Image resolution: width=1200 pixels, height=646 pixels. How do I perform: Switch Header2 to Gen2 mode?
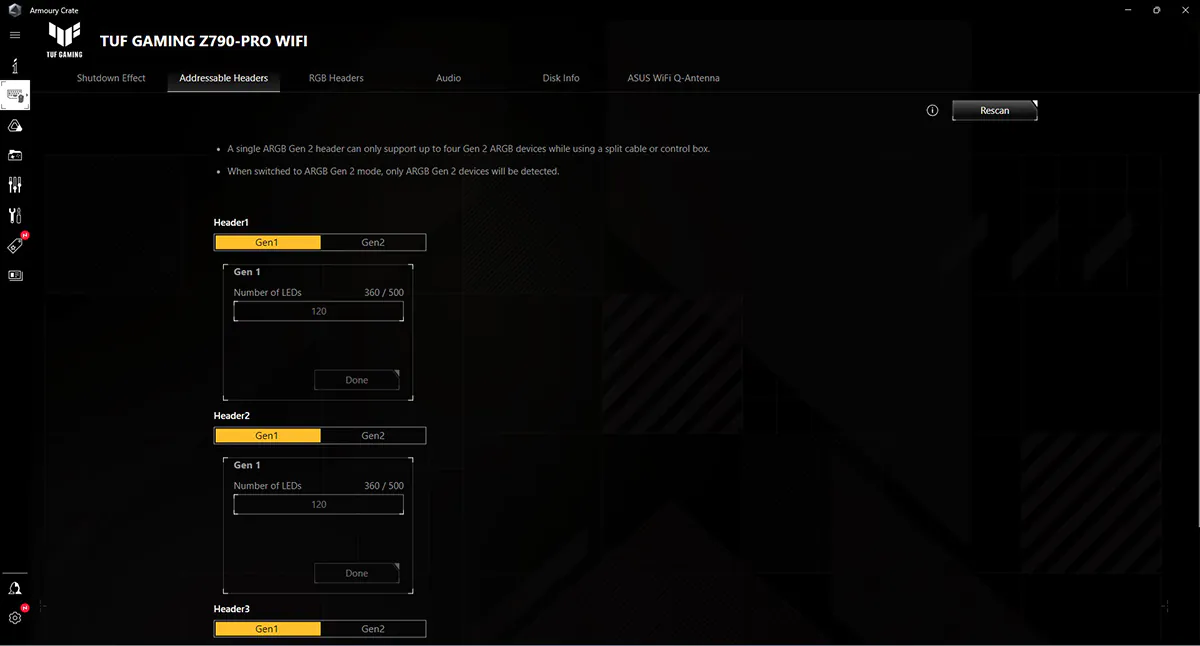373,435
